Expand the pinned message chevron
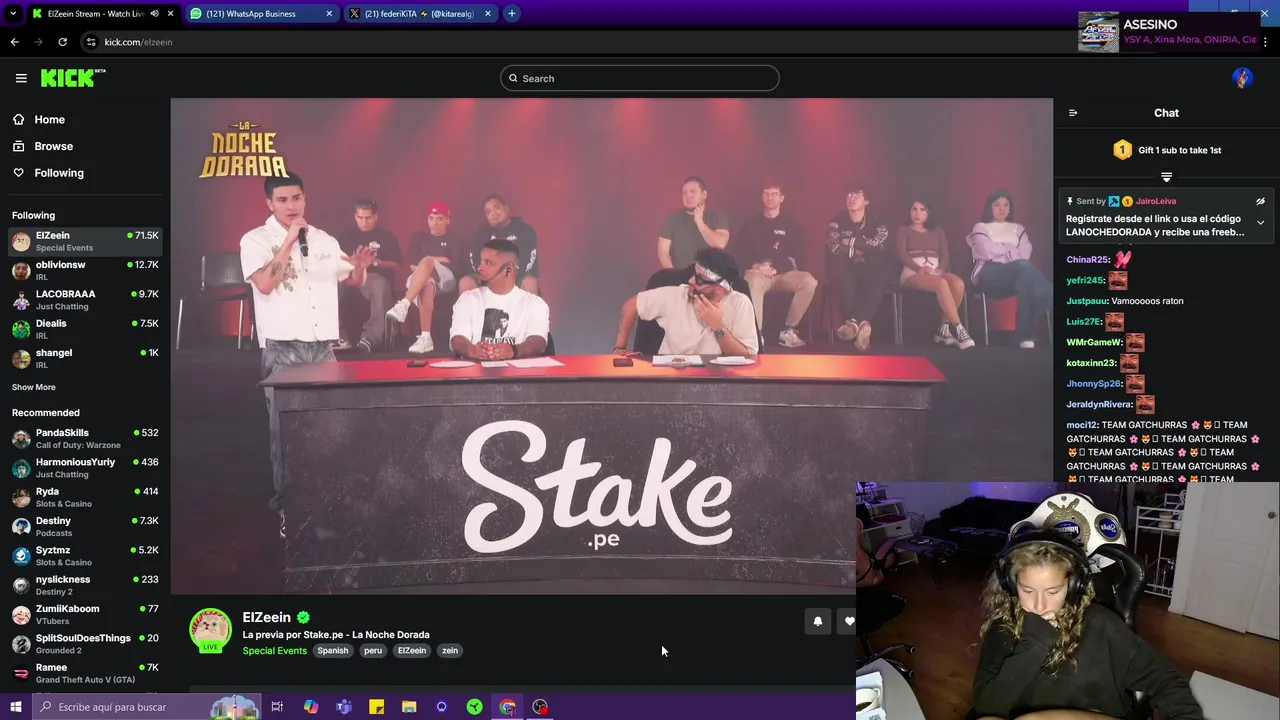This screenshot has width=1280, height=720. (1260, 223)
